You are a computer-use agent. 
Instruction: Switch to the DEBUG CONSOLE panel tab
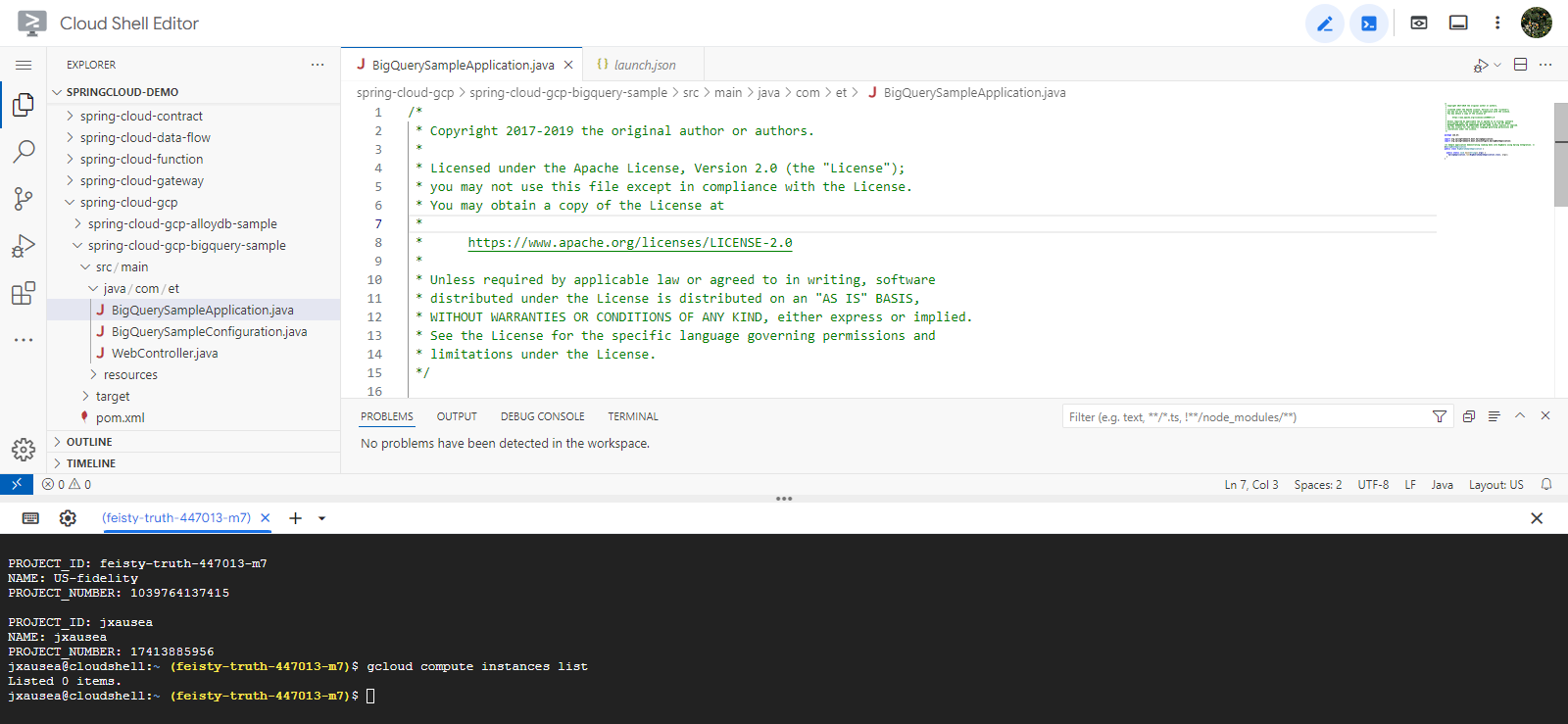click(543, 416)
